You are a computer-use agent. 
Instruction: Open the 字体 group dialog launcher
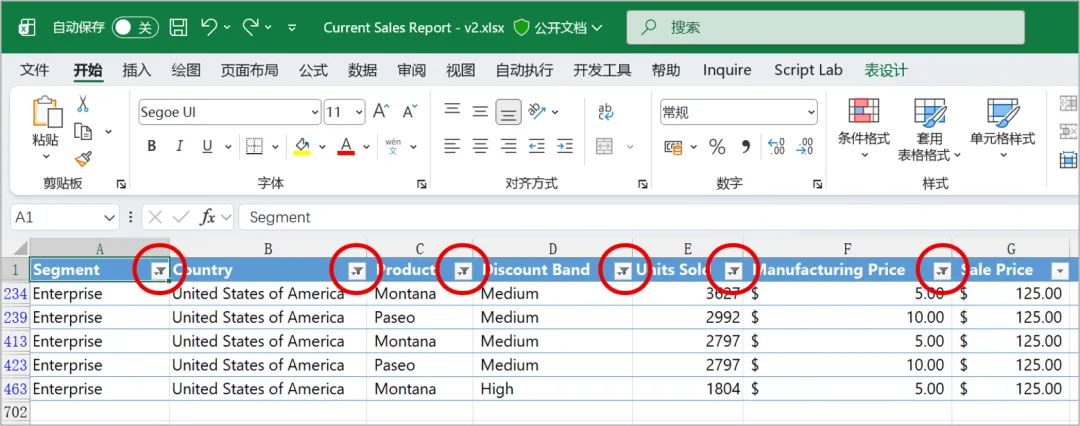(421, 184)
